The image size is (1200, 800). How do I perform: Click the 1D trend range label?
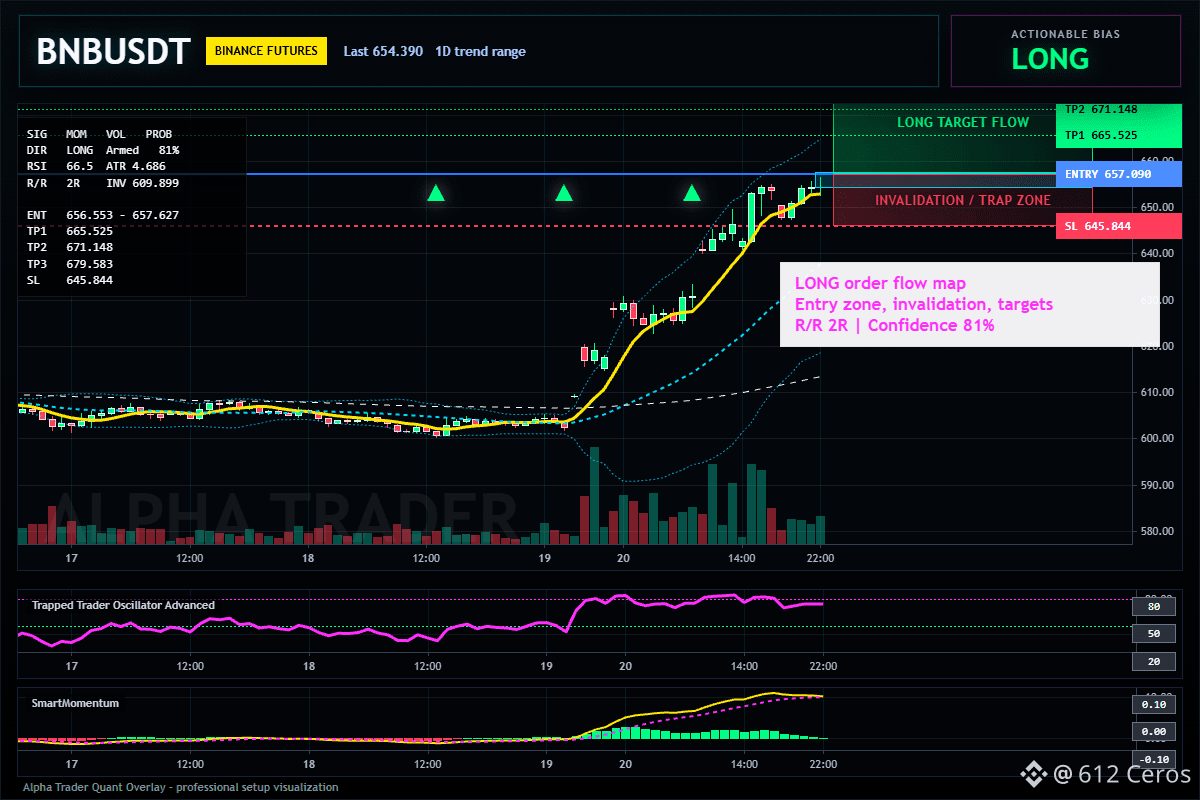(x=480, y=52)
